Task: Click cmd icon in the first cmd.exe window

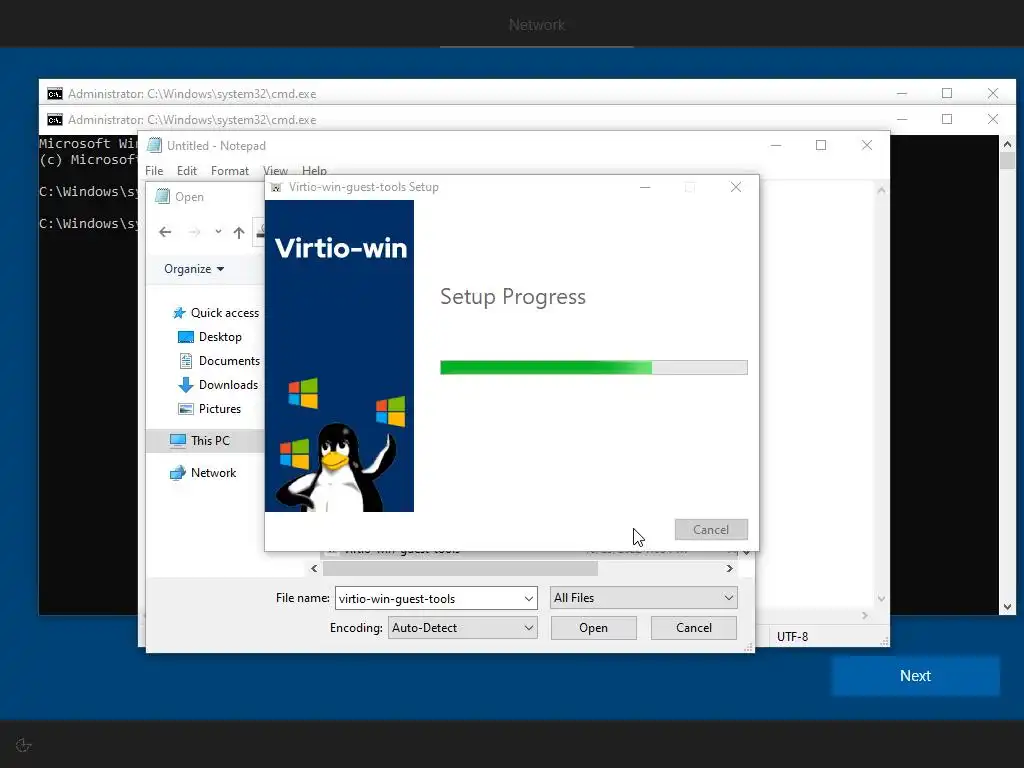Action: pos(55,94)
